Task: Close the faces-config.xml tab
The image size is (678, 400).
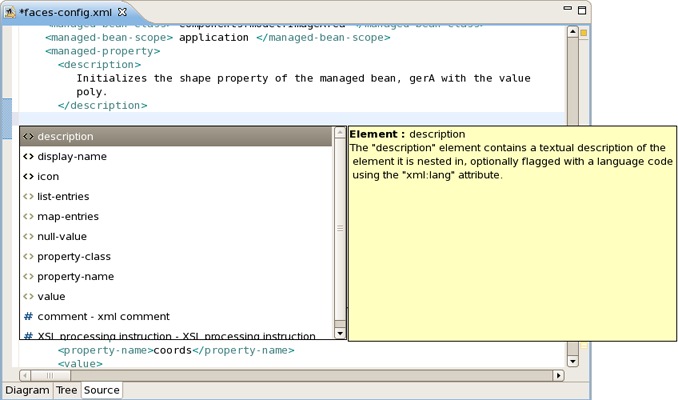Action: point(122,12)
